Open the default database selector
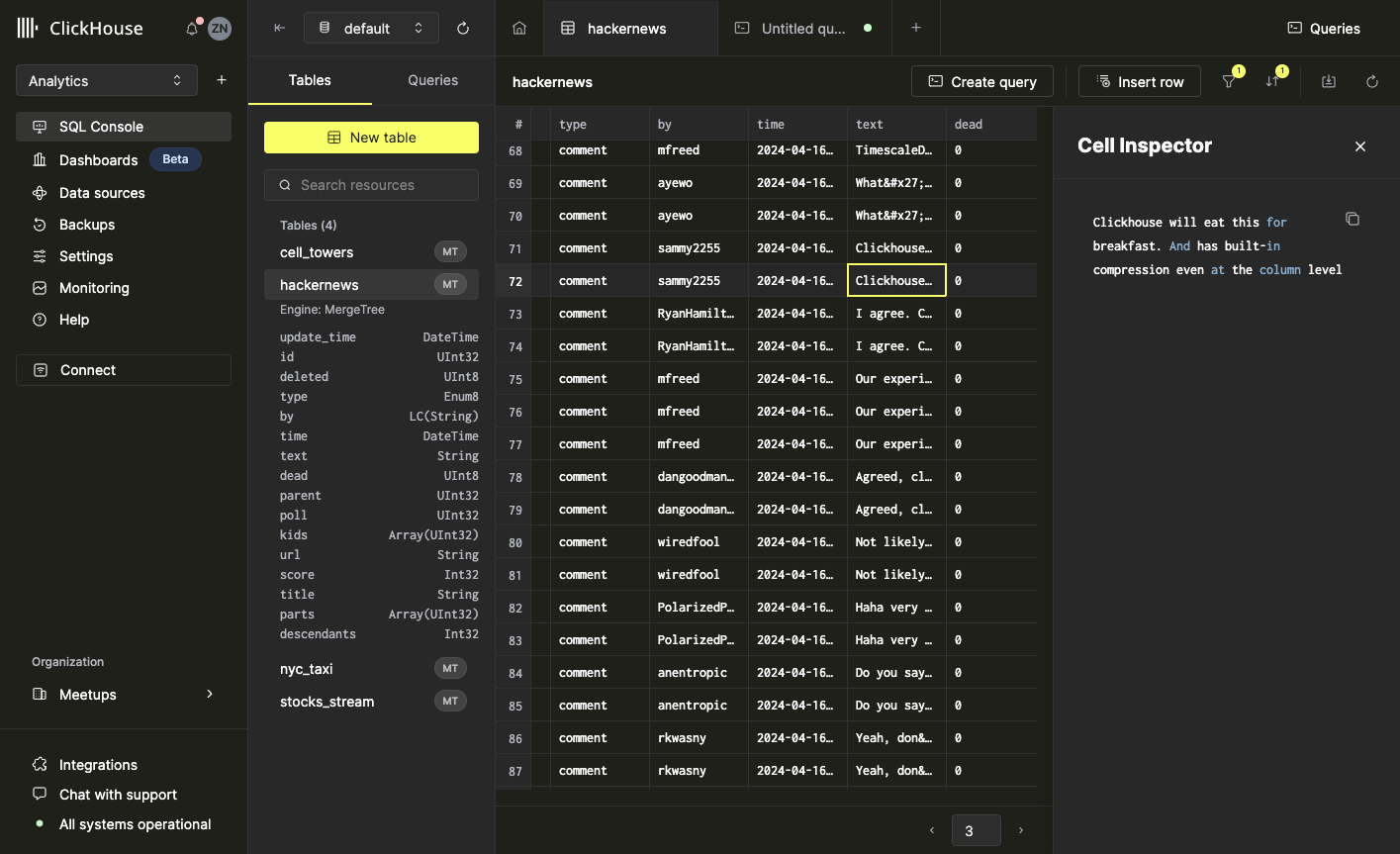The height and width of the screenshot is (854, 1400). tap(371, 28)
